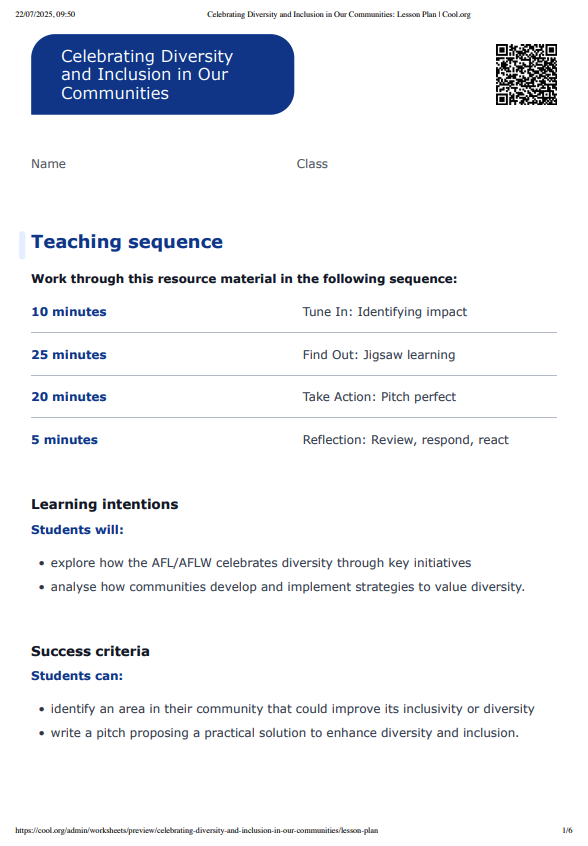Click Find Out: Jigsaw learning
The height and width of the screenshot is (846, 588).
click(x=379, y=355)
